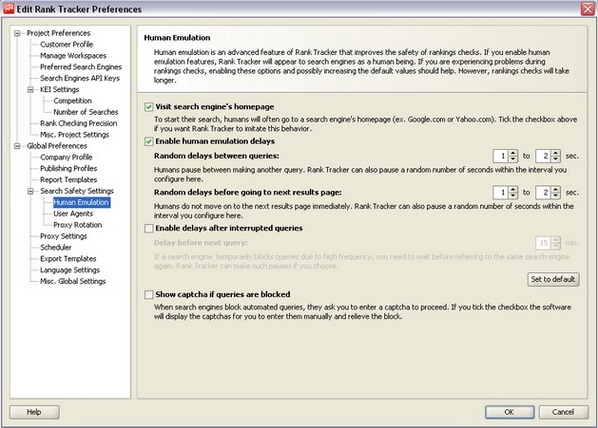The image size is (598, 428).
Task: Increase first value of delays between queries
Action: click(x=513, y=153)
